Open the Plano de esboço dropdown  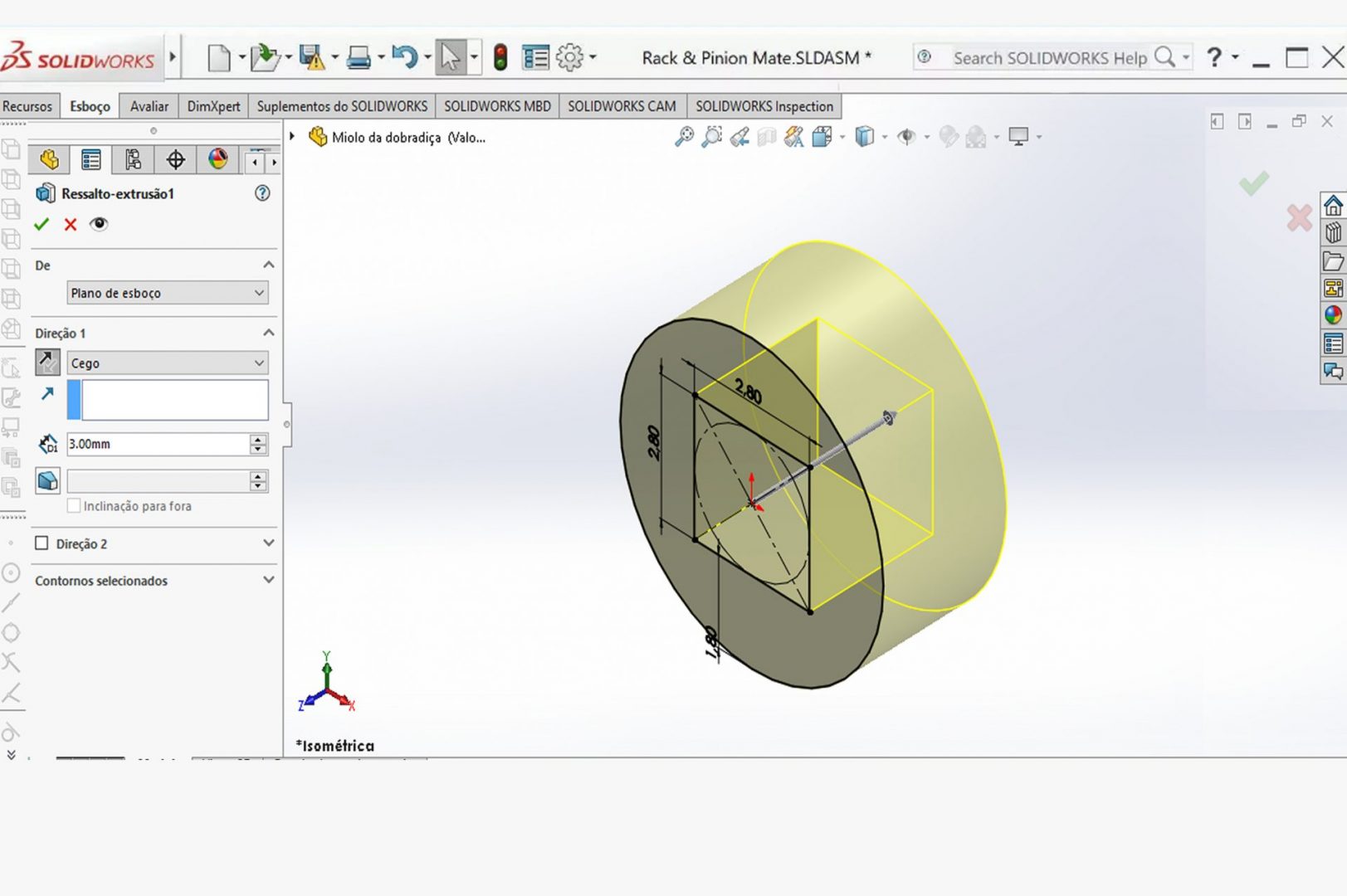tap(167, 293)
